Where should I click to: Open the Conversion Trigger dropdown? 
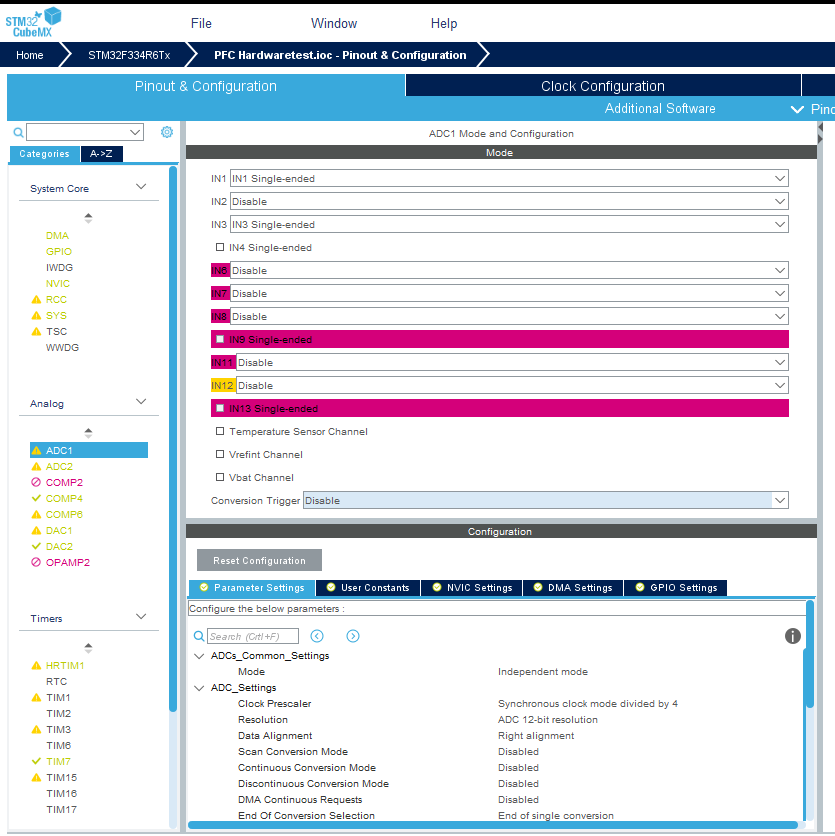click(x=545, y=500)
